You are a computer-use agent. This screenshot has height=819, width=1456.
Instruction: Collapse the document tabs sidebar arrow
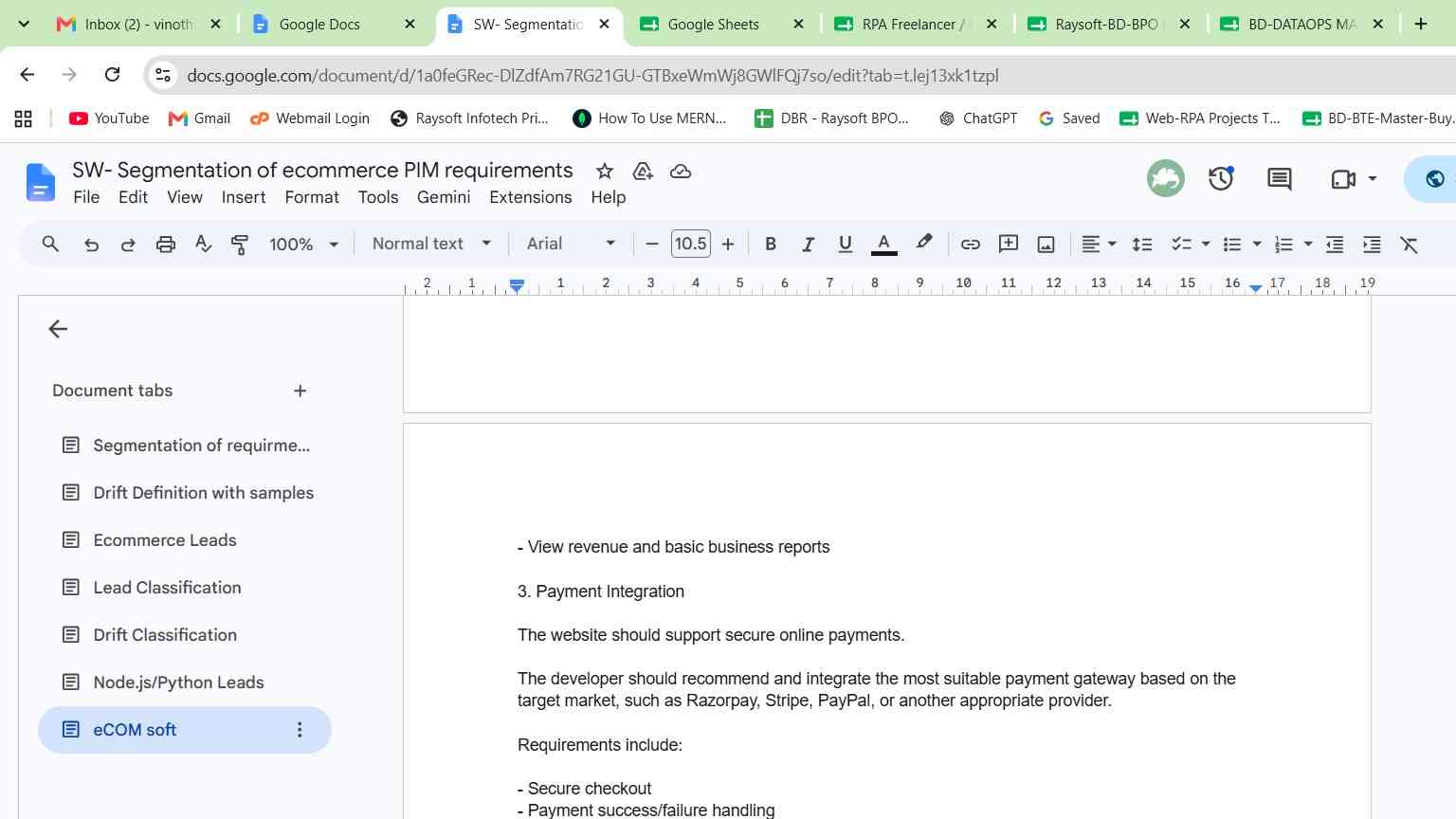(x=58, y=329)
